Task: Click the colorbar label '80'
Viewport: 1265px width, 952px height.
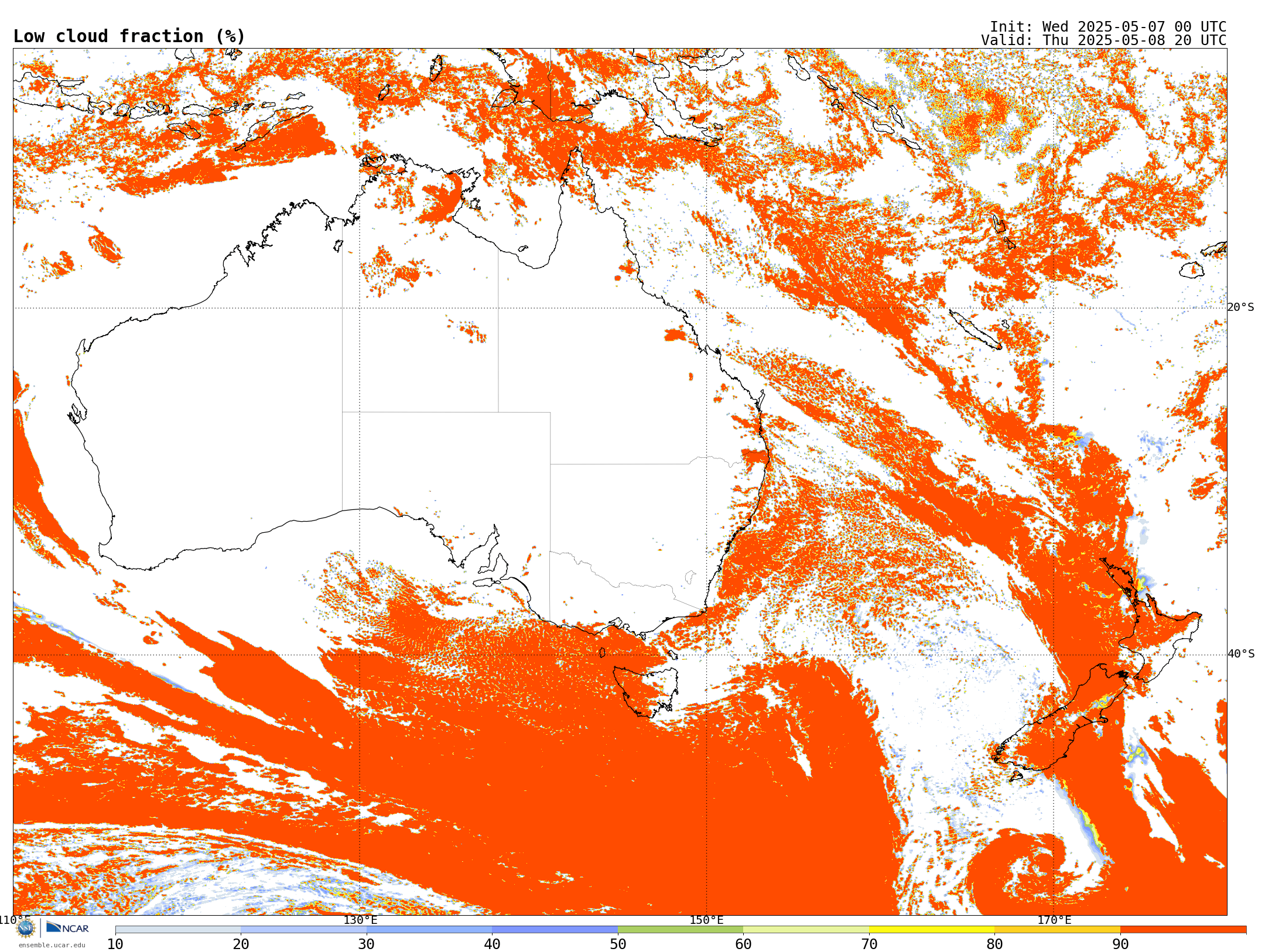Action: [x=995, y=944]
